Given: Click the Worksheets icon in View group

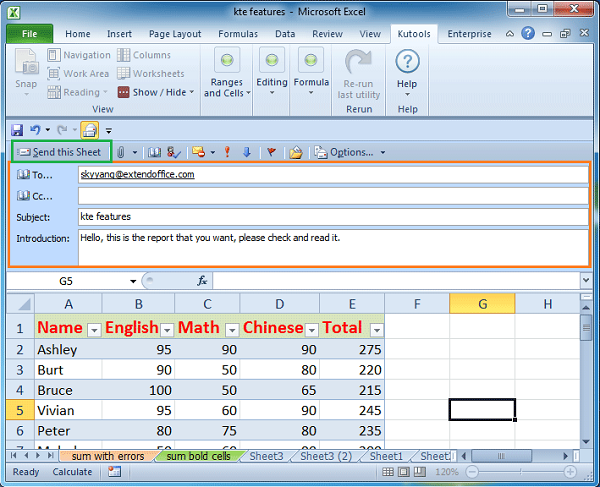Looking at the screenshot, I should pos(123,73).
